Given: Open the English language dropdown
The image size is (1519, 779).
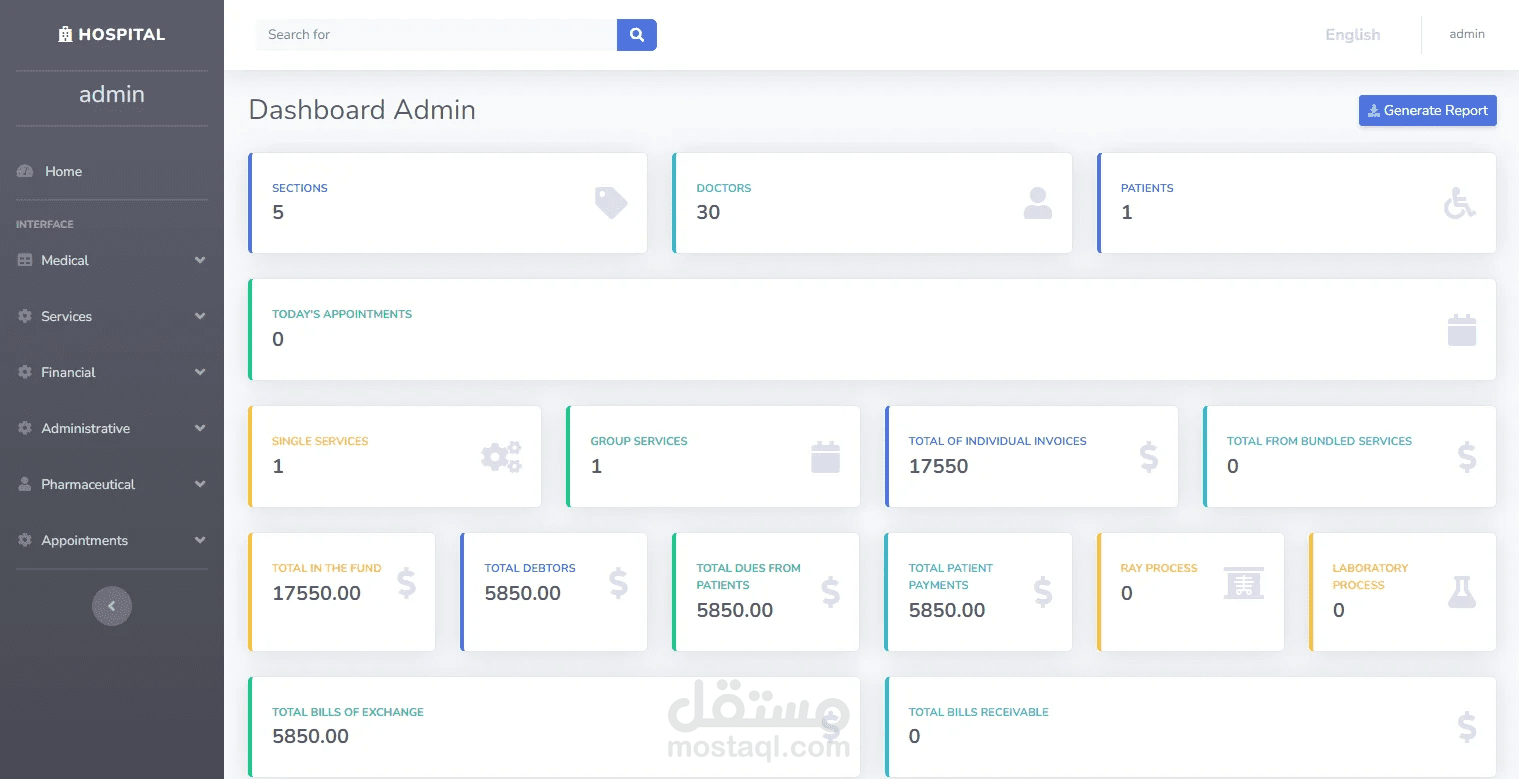Looking at the screenshot, I should [x=1352, y=35].
